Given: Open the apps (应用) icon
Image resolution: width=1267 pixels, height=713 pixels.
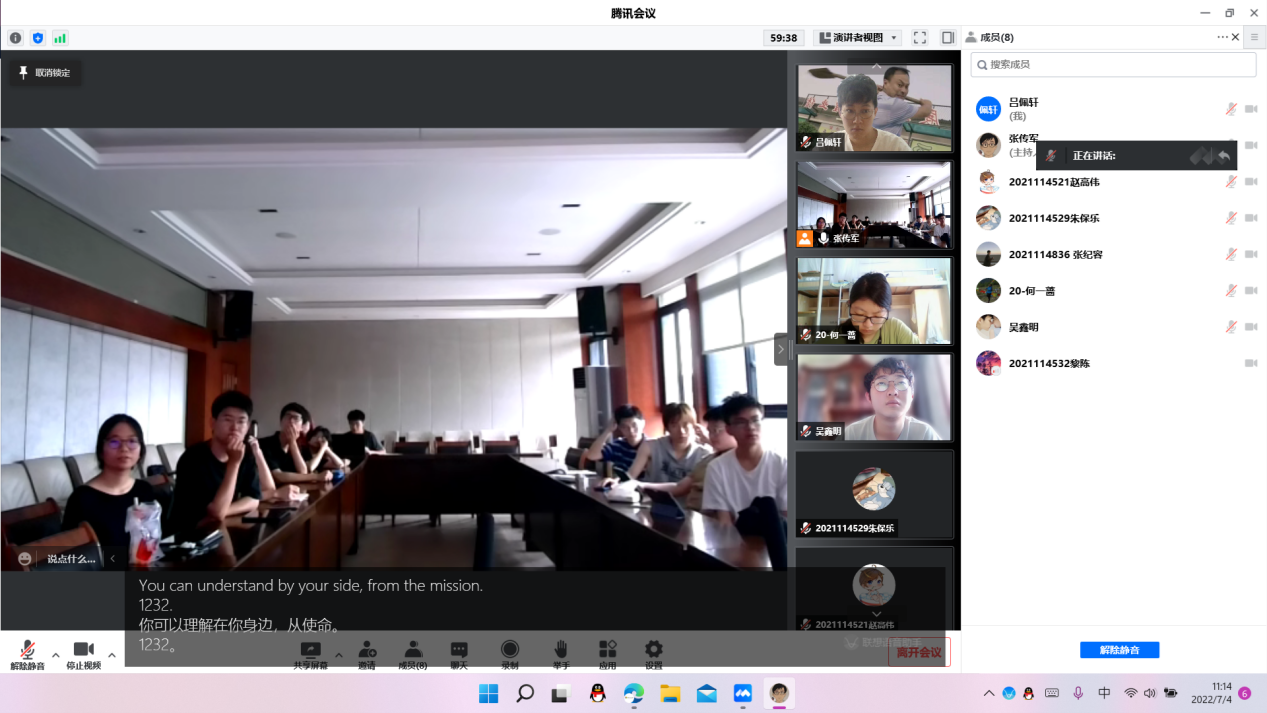Looking at the screenshot, I should click(607, 653).
